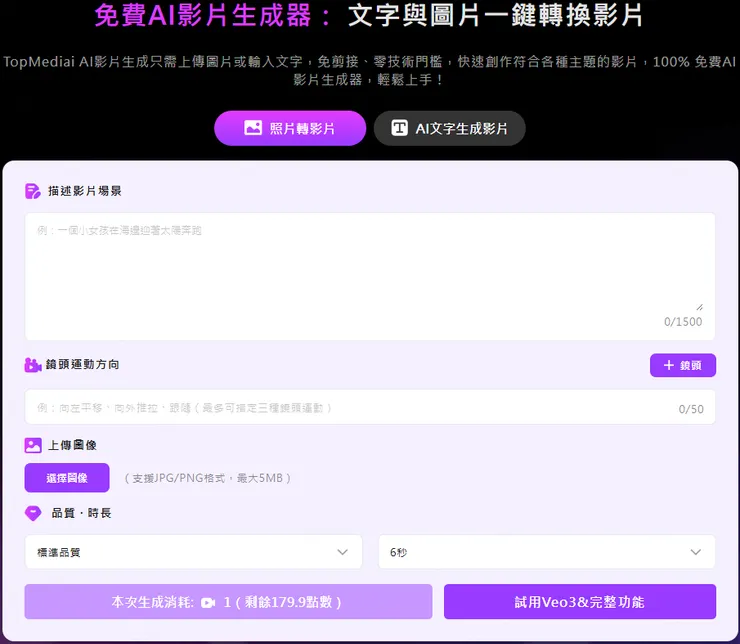This screenshot has width=740, height=644.
Task: Click the 本次生成消耗 generate button
Action: [228, 602]
